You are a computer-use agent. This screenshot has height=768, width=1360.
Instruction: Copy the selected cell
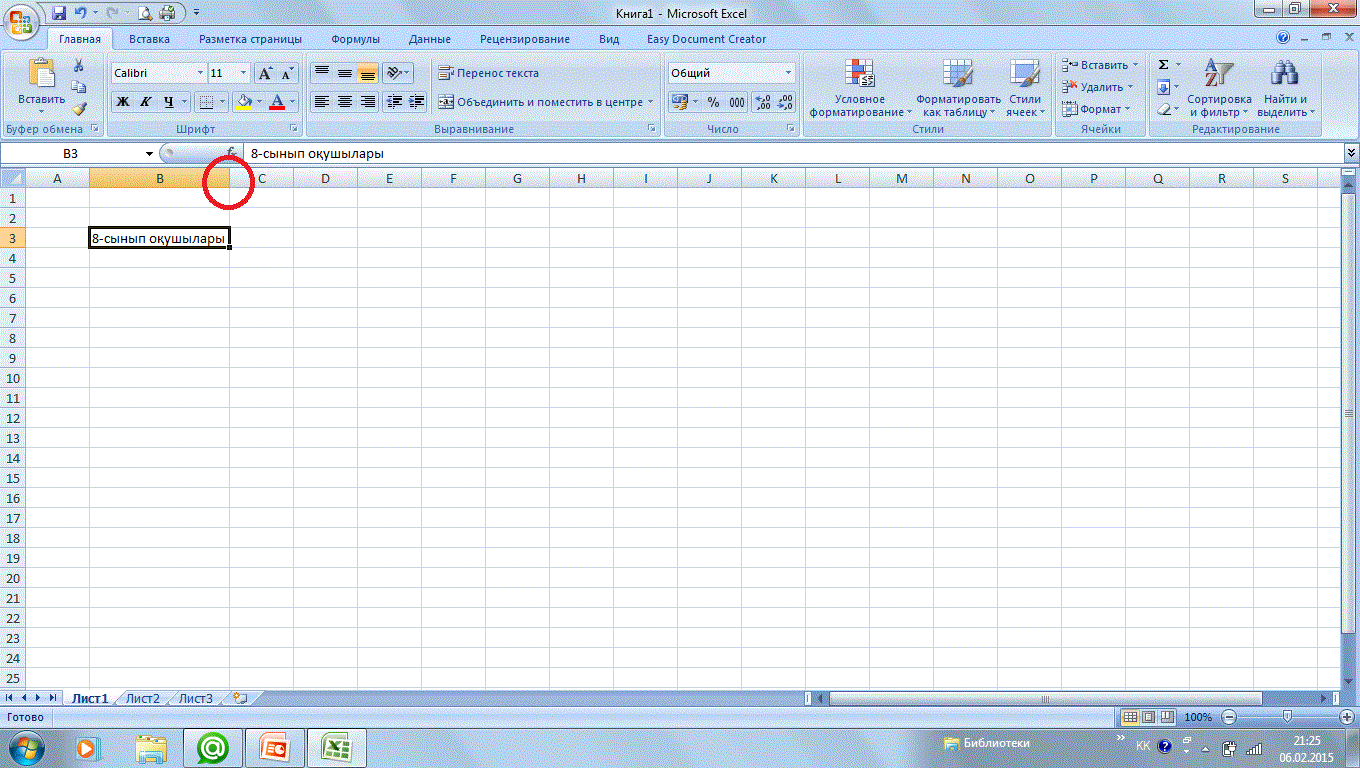(79, 87)
